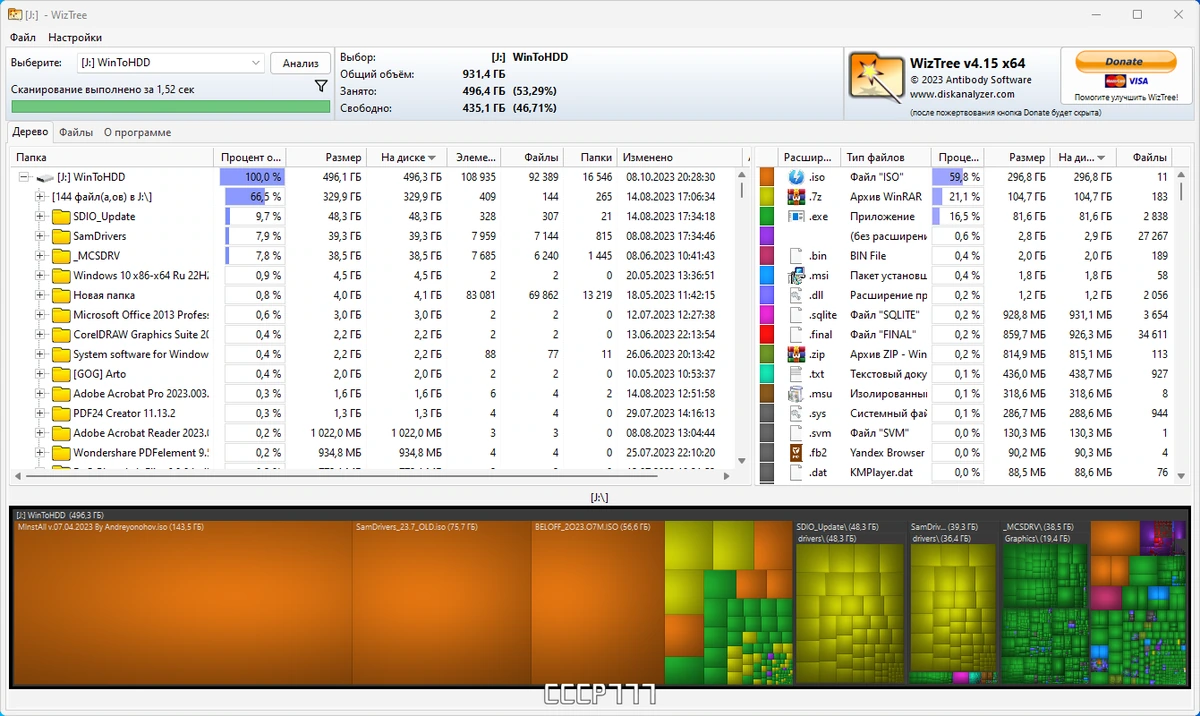Sort by the Размер column header

tap(327, 157)
